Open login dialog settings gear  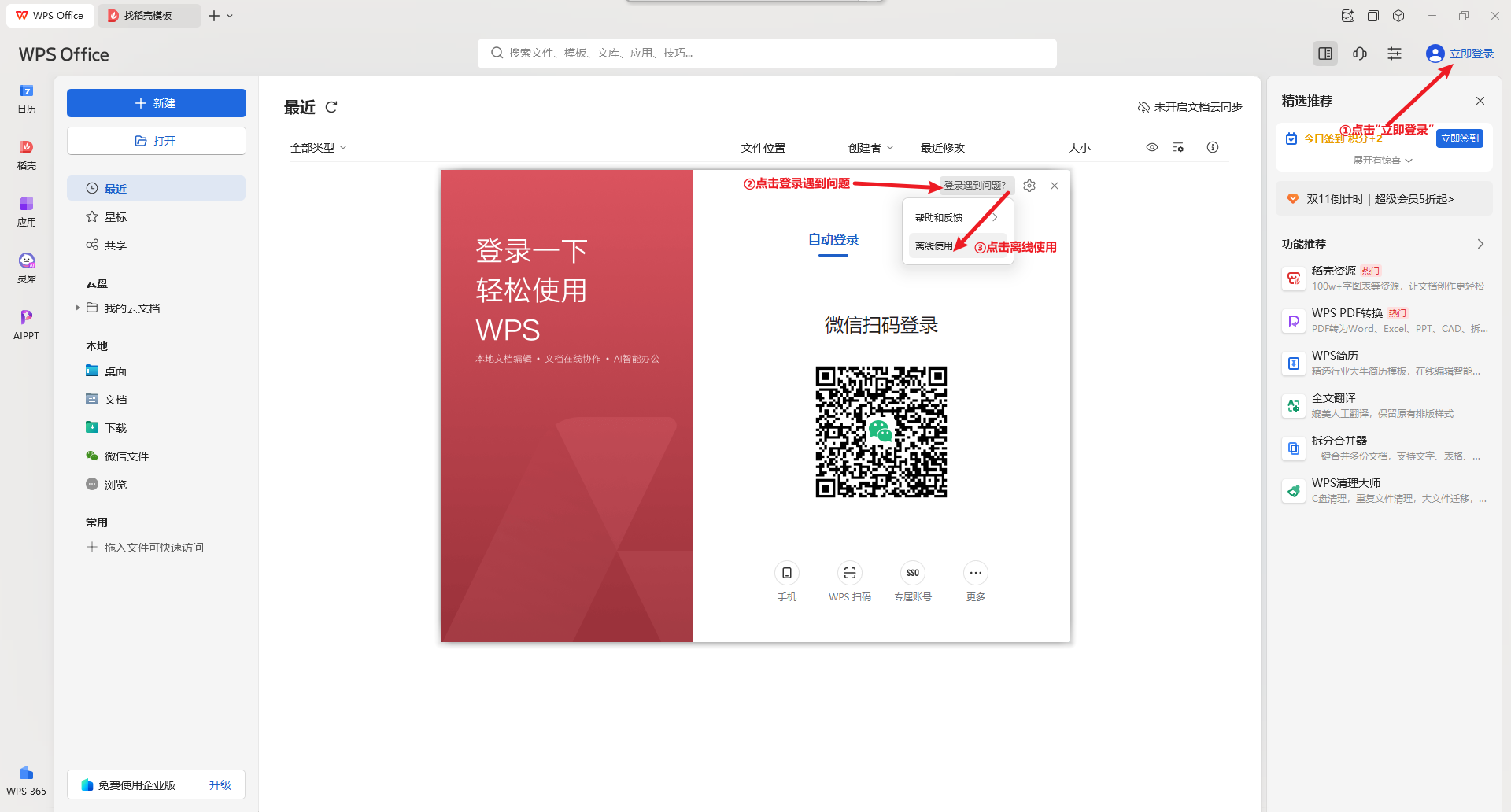1029,186
